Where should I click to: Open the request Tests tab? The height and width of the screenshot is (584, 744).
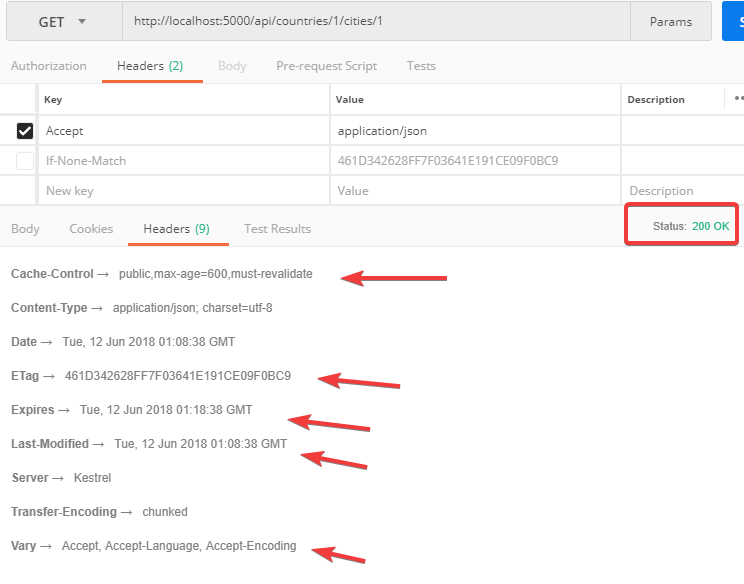click(x=421, y=66)
